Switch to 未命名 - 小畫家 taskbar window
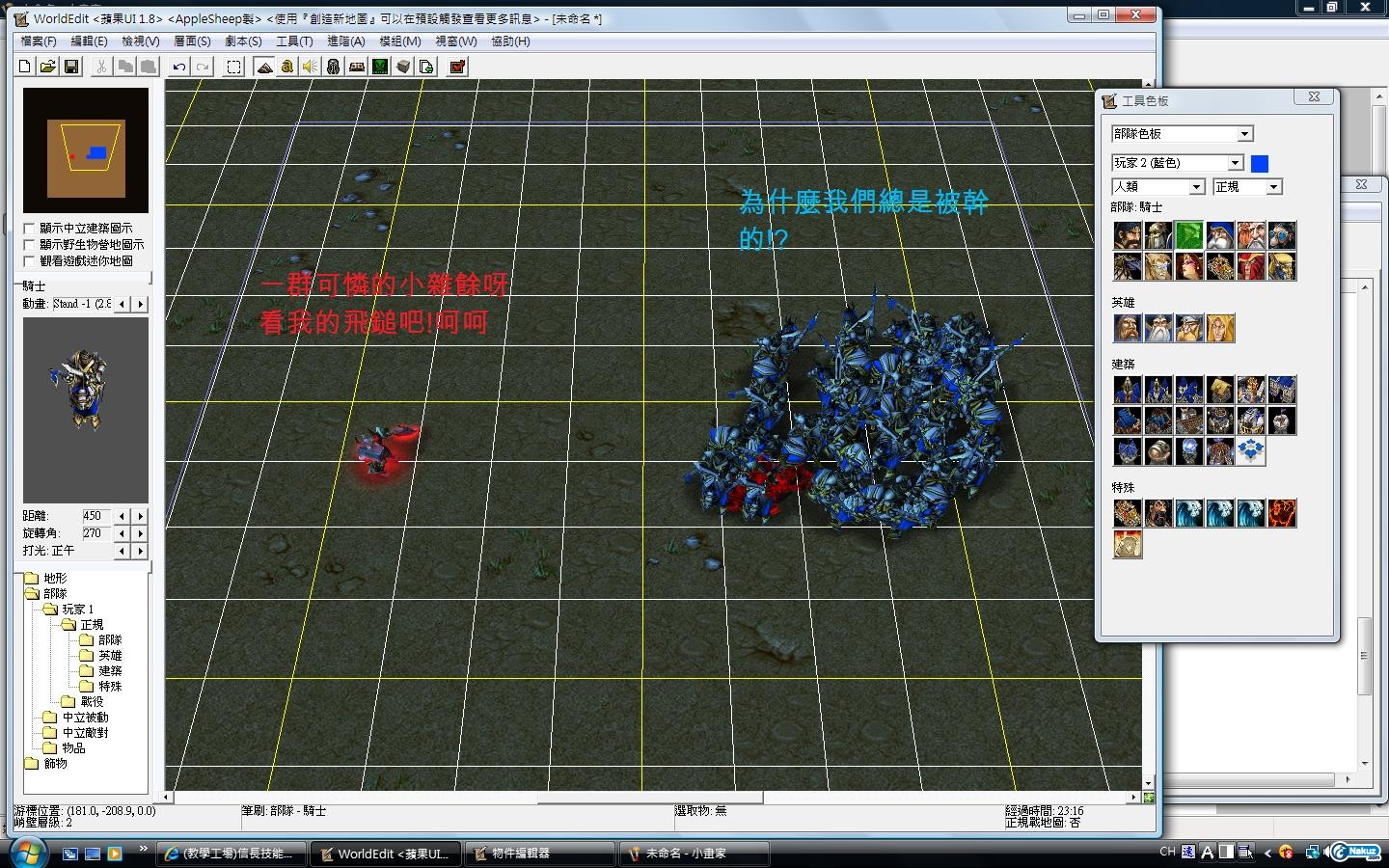This screenshot has height=868, width=1389. coord(694,854)
